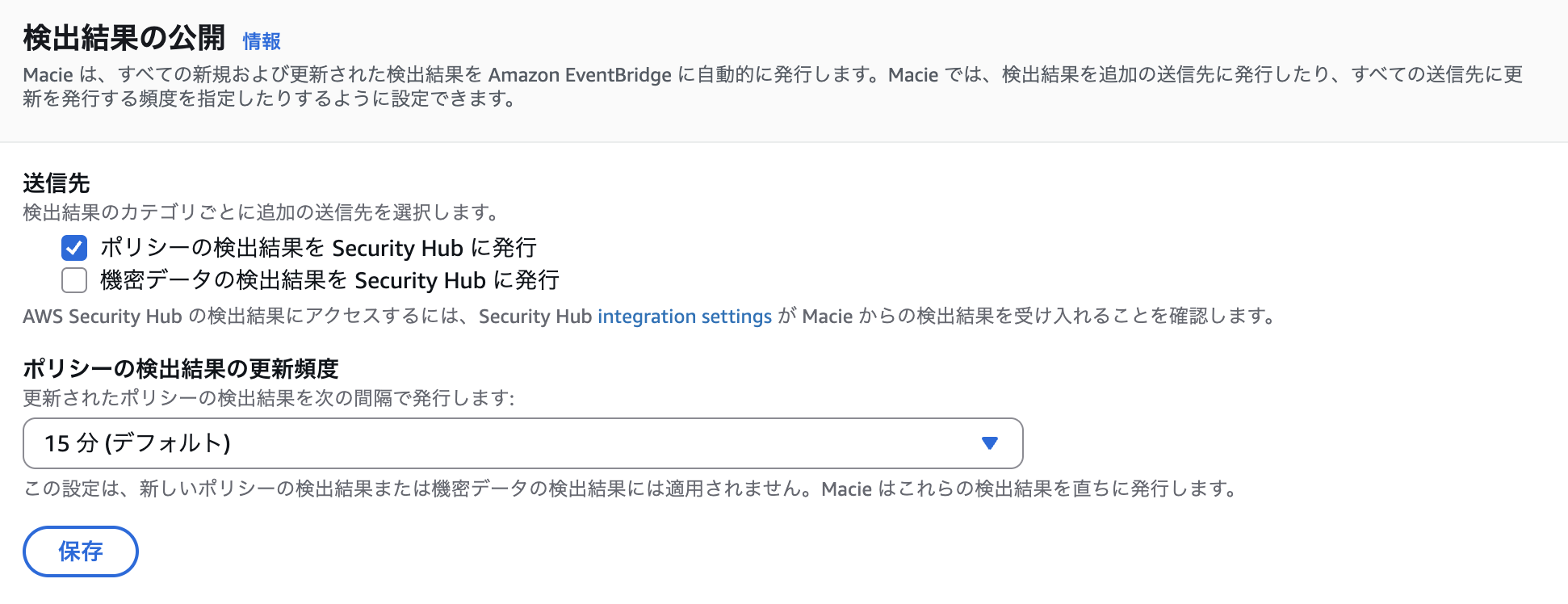Click the dropdown arrow for publication frequency
The width and height of the screenshot is (1568, 604).
988,443
